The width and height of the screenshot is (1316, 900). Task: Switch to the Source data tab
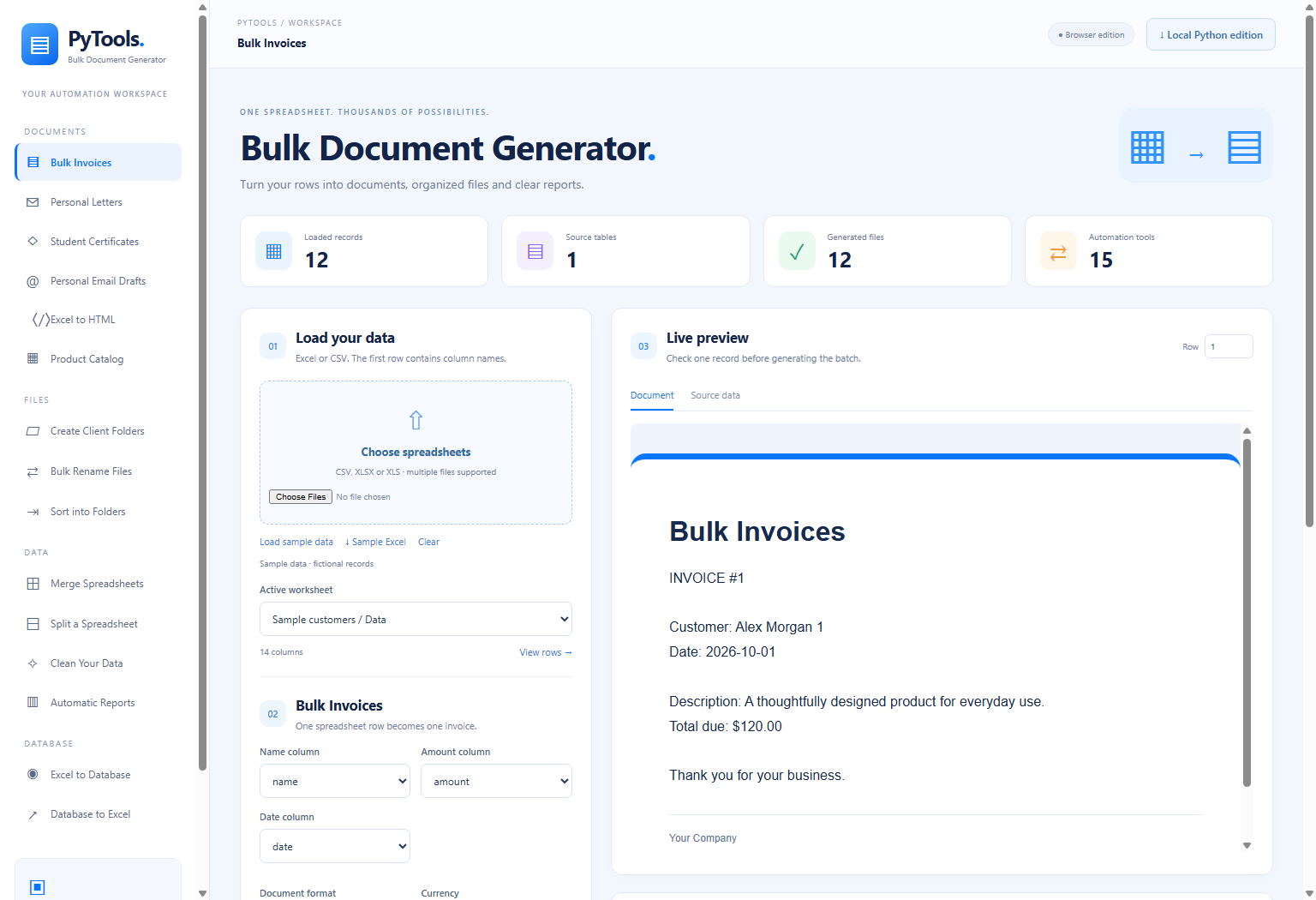[715, 395]
